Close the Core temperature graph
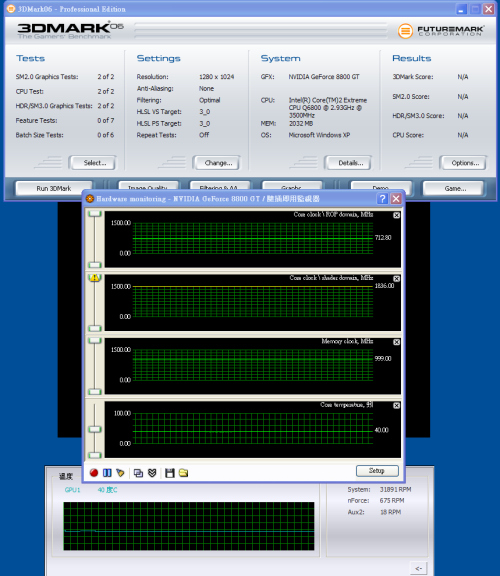 click(x=396, y=406)
